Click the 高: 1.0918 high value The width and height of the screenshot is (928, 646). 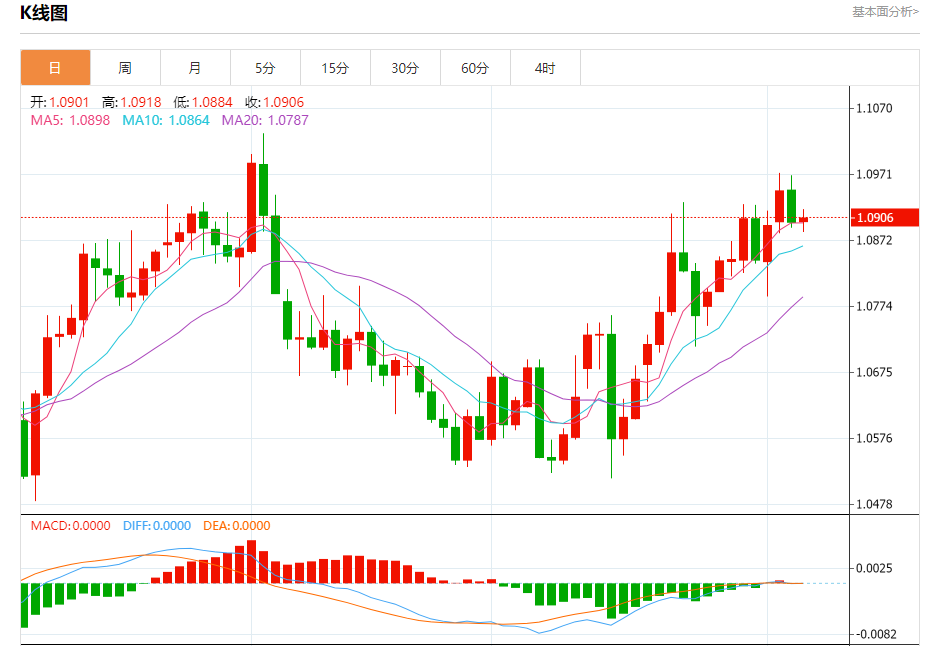(131, 102)
